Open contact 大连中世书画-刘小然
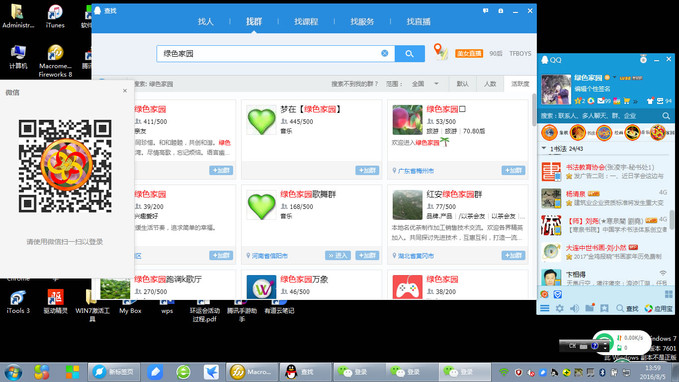The image size is (679, 382). pyautogui.click(x=605, y=252)
